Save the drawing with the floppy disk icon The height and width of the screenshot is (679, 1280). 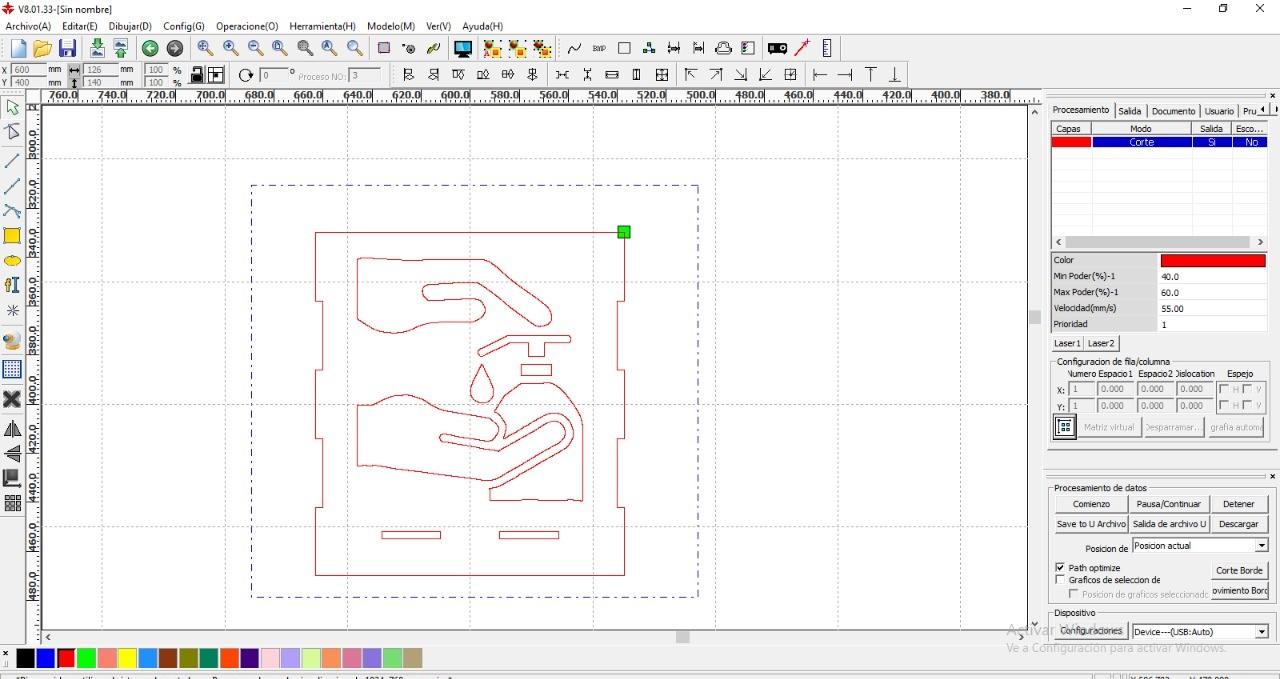[x=67, y=48]
